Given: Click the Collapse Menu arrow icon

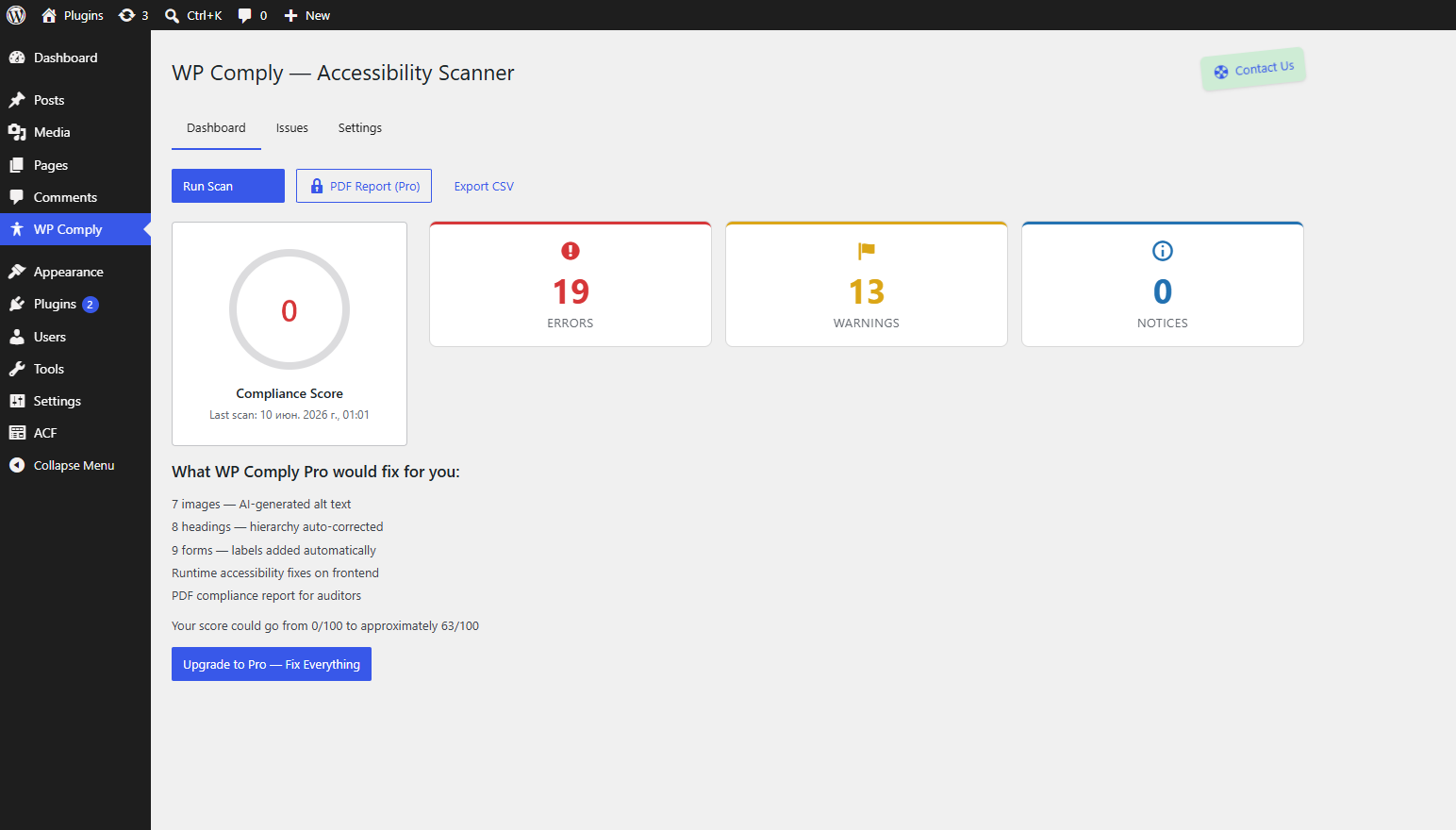Looking at the screenshot, I should pos(17,465).
